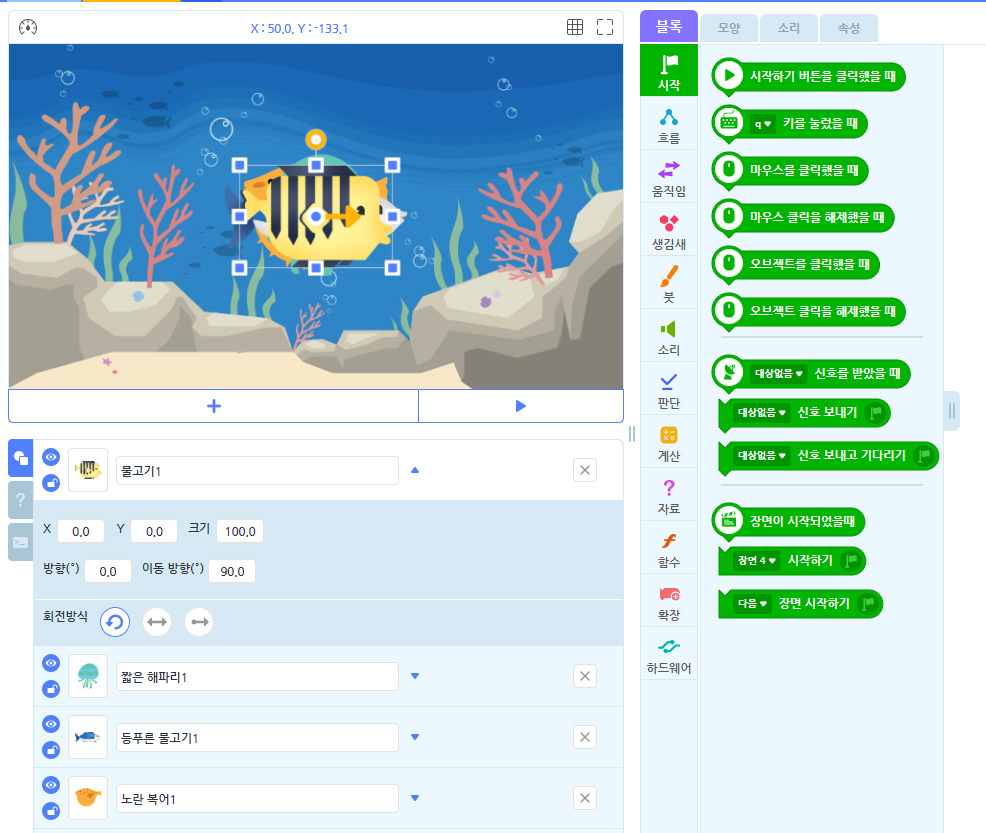Select the 확장 block category

pyautogui.click(x=668, y=603)
